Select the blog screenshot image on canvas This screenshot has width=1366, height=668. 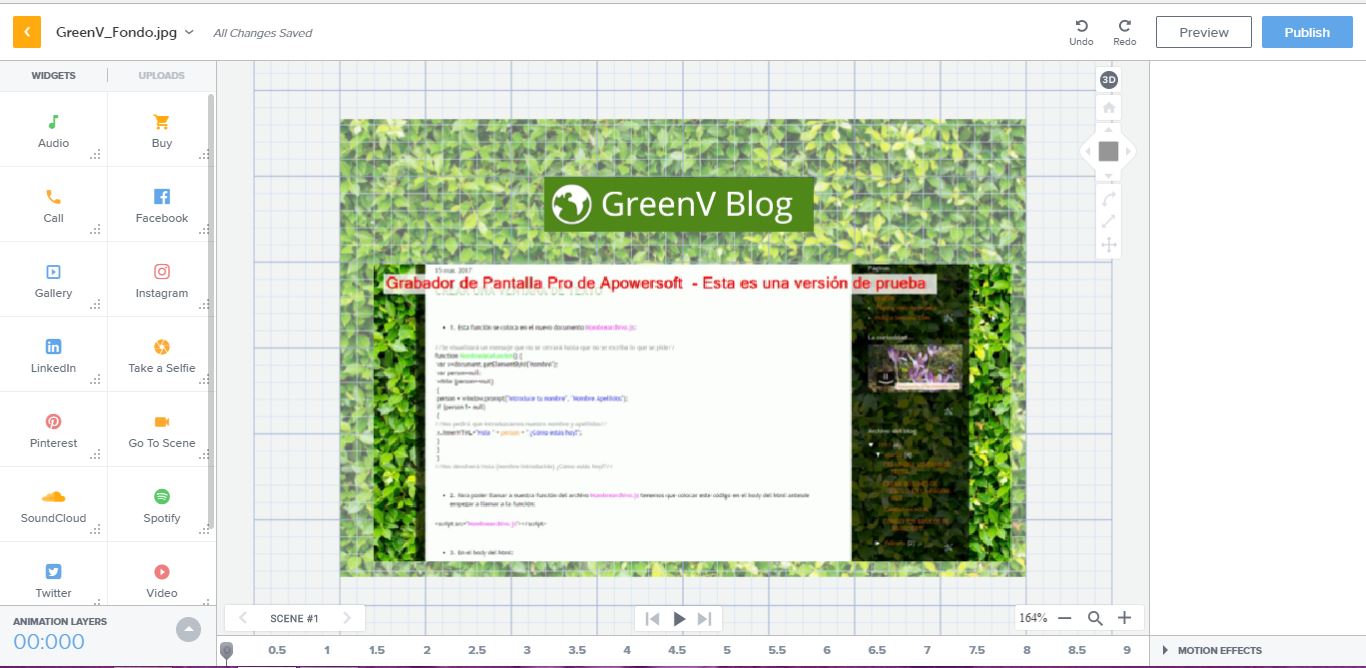(692, 413)
